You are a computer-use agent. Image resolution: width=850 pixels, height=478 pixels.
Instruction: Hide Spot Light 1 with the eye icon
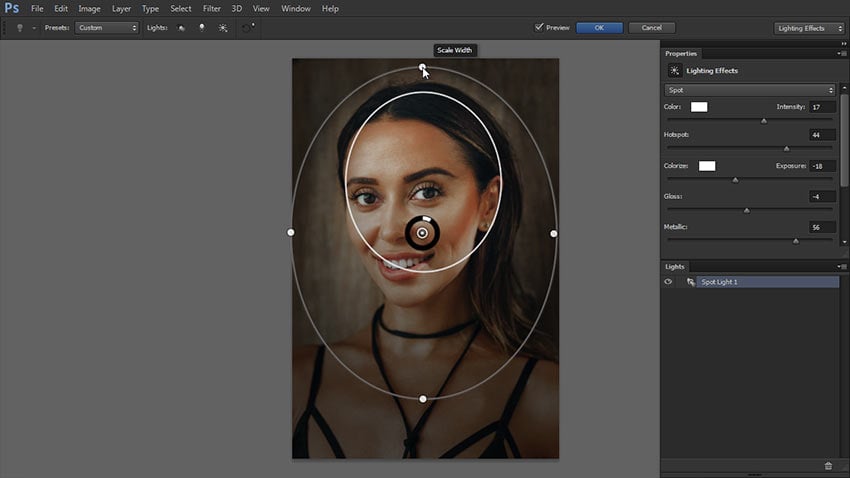point(669,282)
